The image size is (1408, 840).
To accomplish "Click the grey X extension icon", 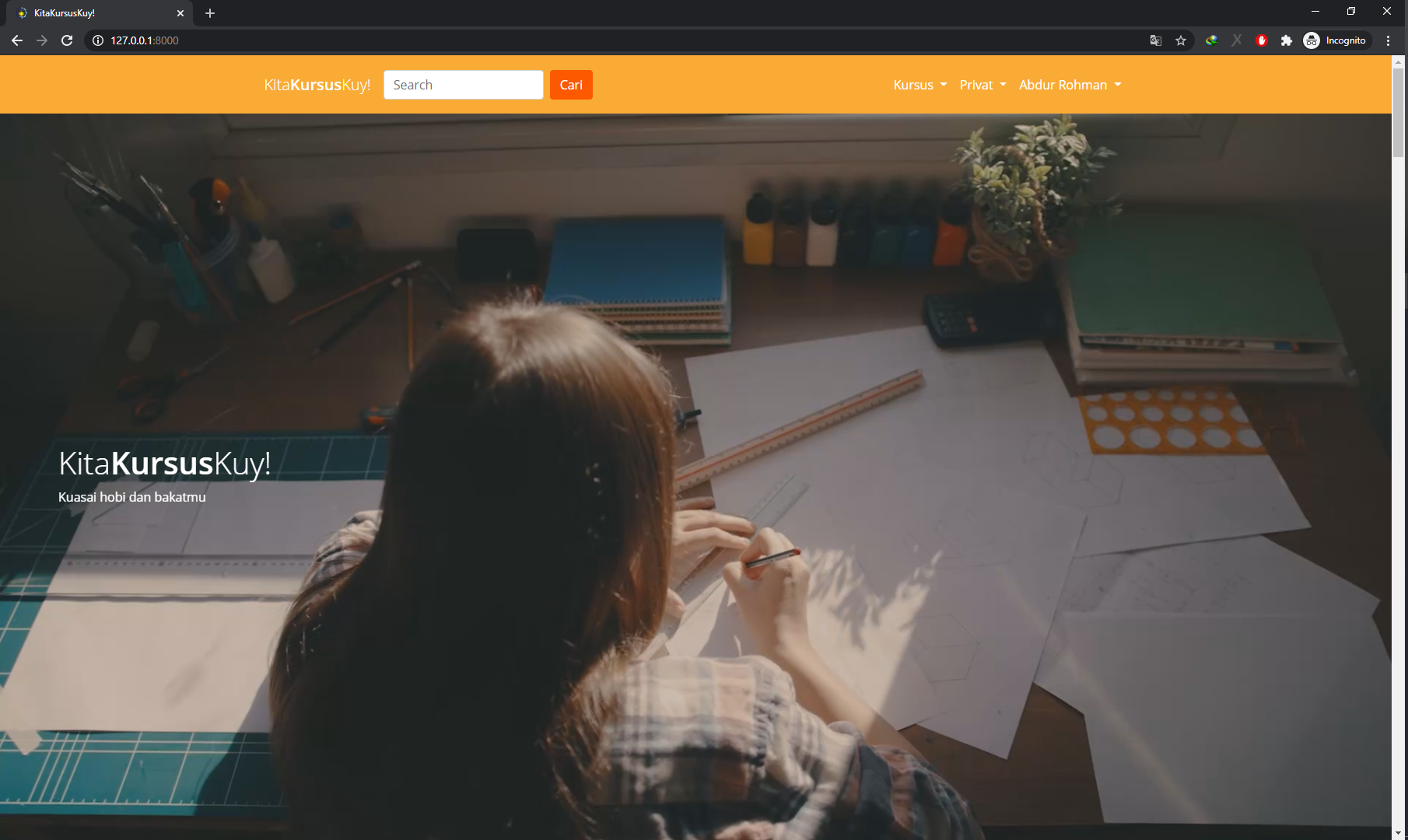I will (1237, 40).
